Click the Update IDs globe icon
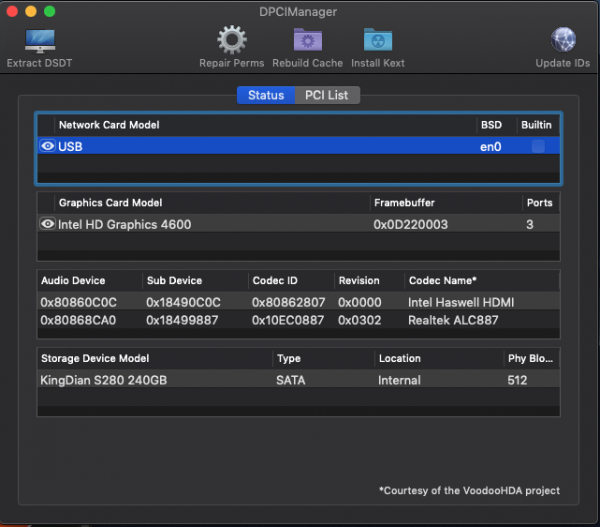This screenshot has width=600, height=527. (563, 41)
